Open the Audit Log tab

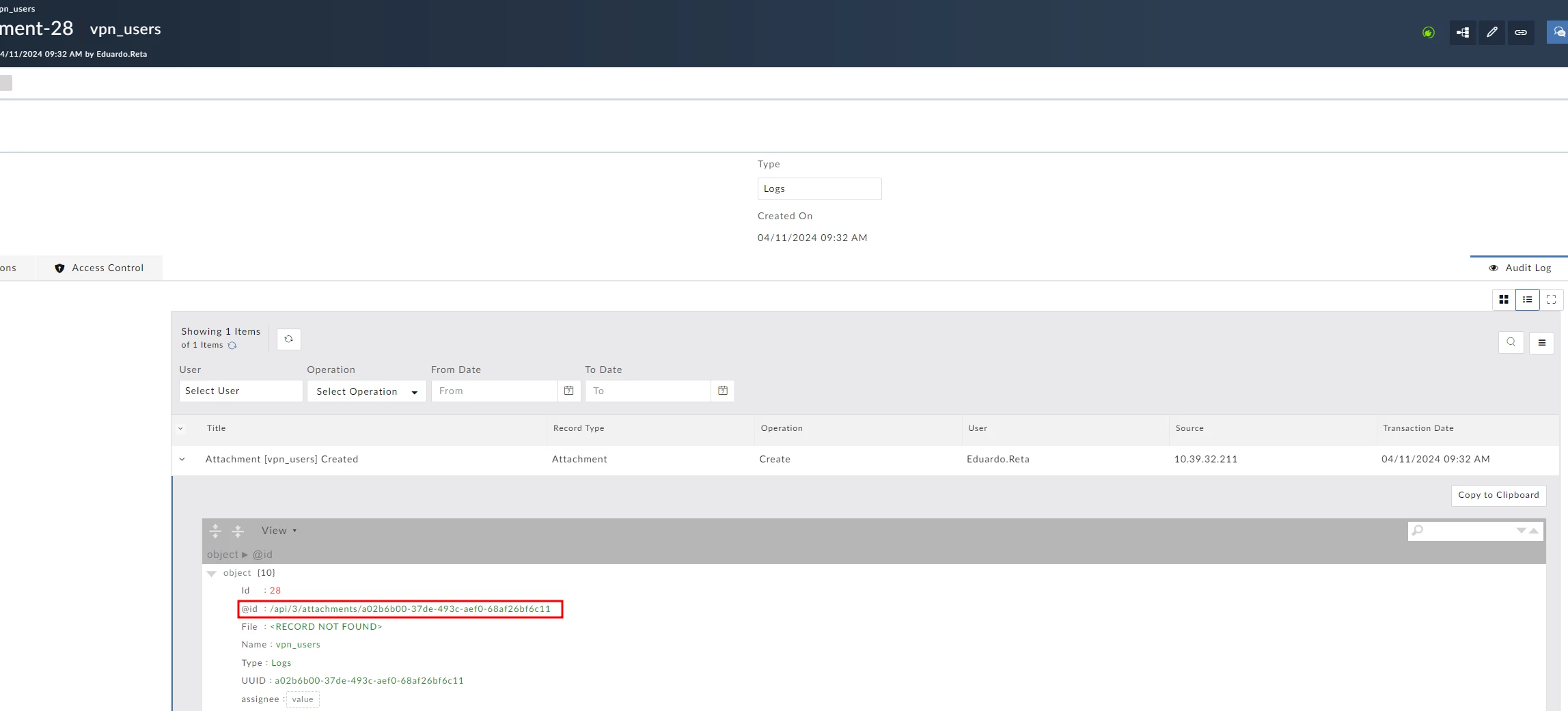(1519, 268)
